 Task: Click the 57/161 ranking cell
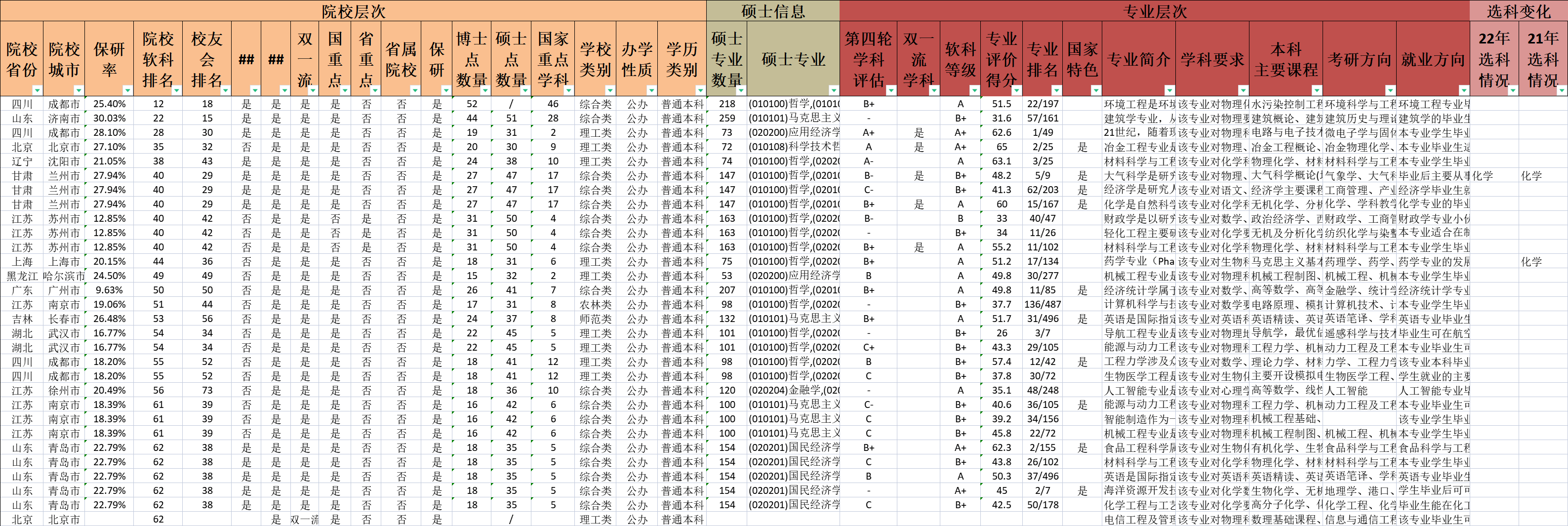pos(1042,118)
